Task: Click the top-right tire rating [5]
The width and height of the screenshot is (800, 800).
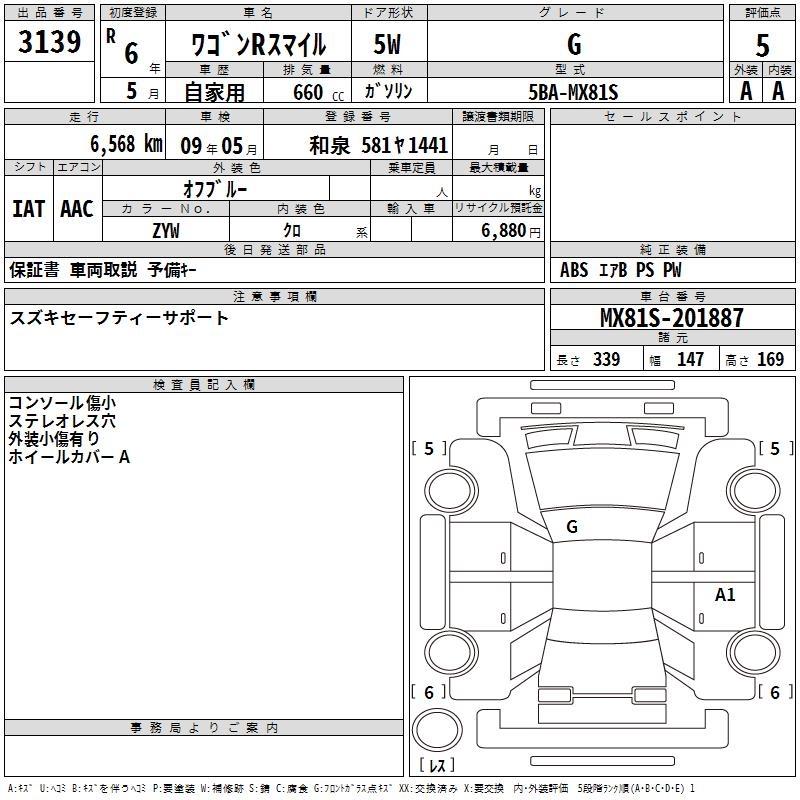Action: pos(775,449)
